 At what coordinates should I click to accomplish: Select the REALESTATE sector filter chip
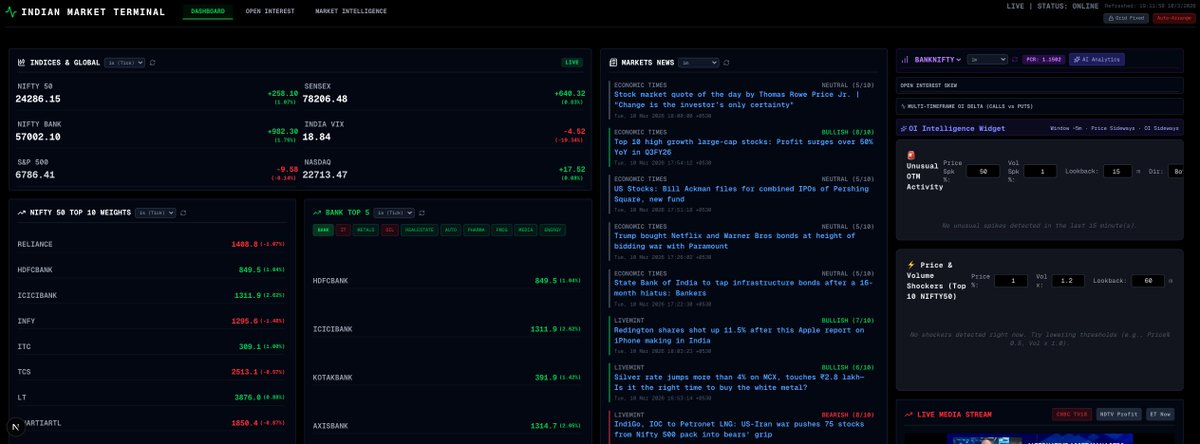pyautogui.click(x=419, y=230)
